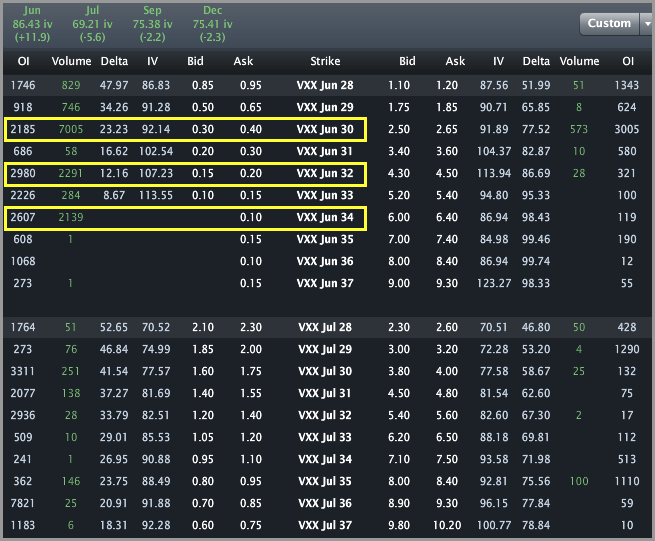The image size is (655, 541).
Task: Click call open interest 7821 on Jul 36
Action: click(x=23, y=503)
